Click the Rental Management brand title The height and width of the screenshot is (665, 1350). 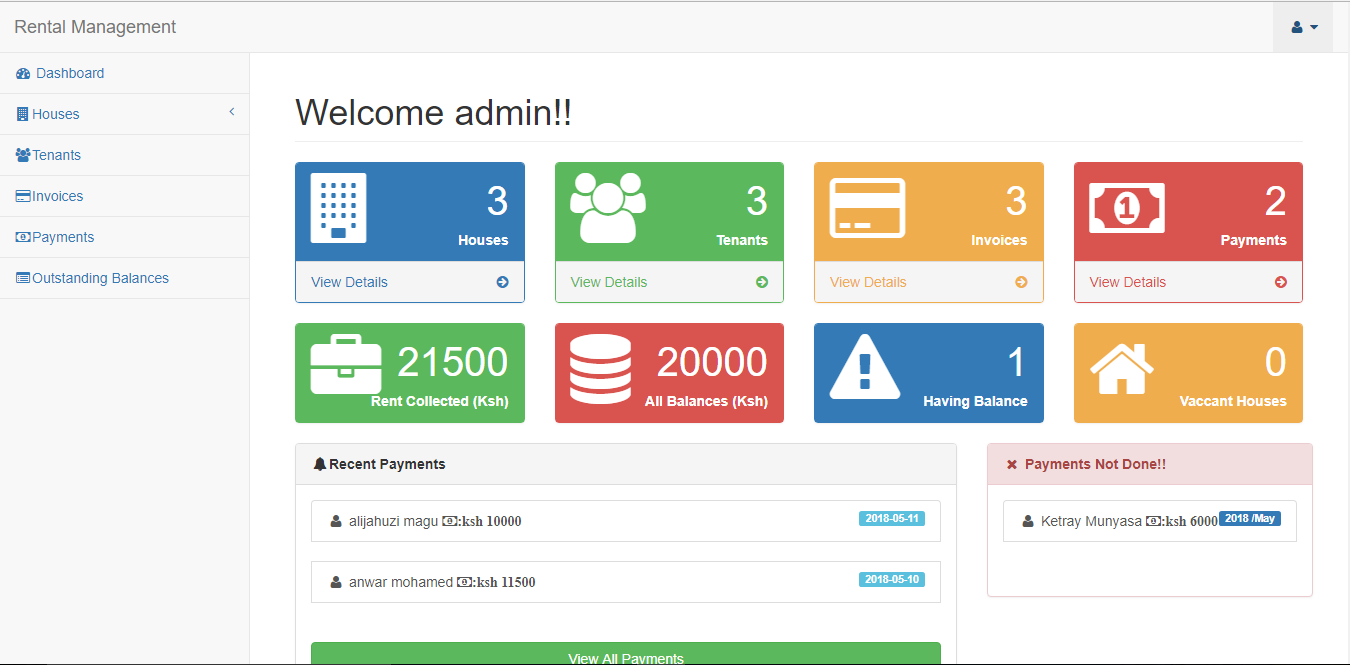95,27
